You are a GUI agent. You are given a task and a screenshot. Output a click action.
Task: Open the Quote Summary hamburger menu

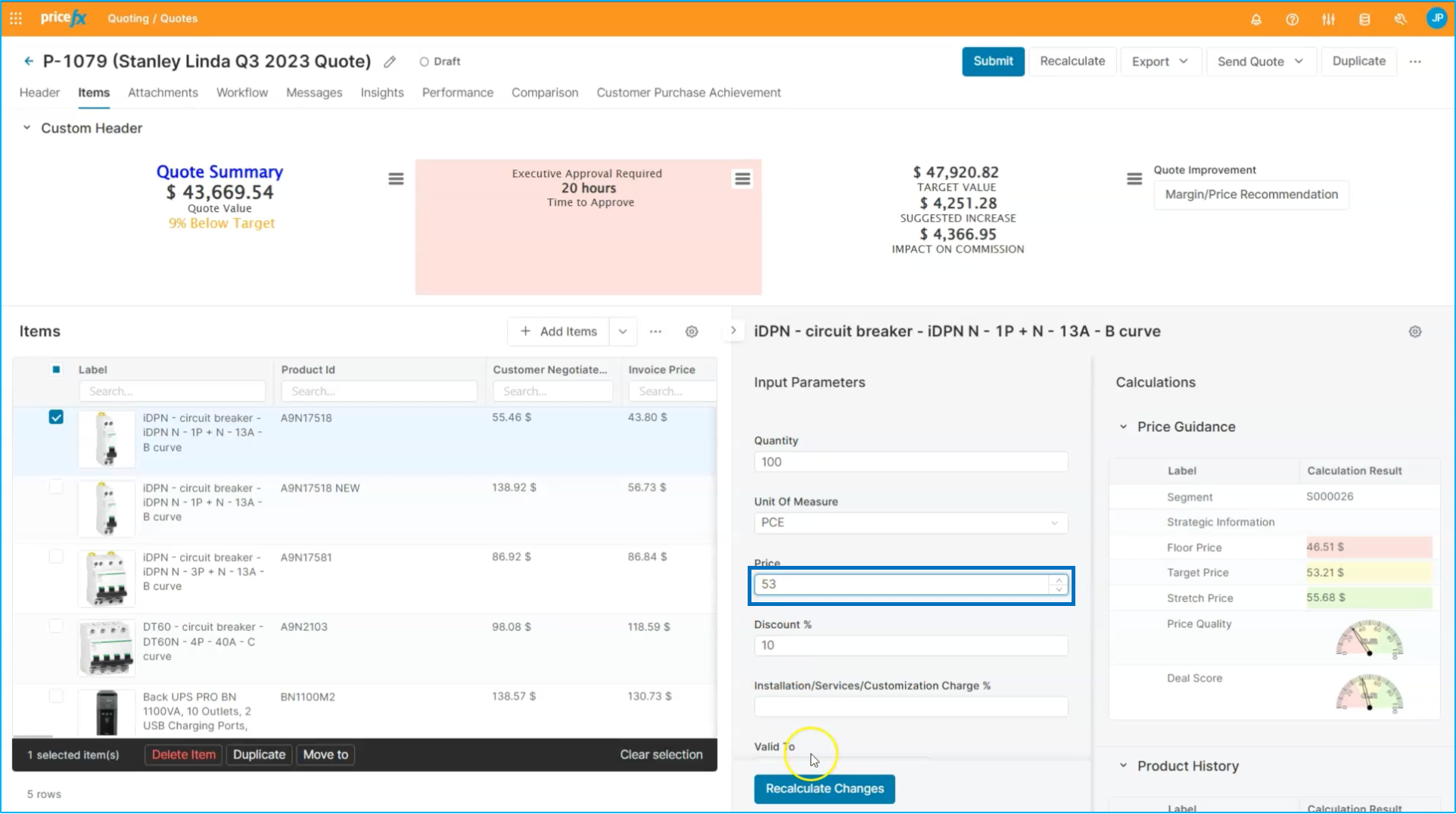coord(396,179)
